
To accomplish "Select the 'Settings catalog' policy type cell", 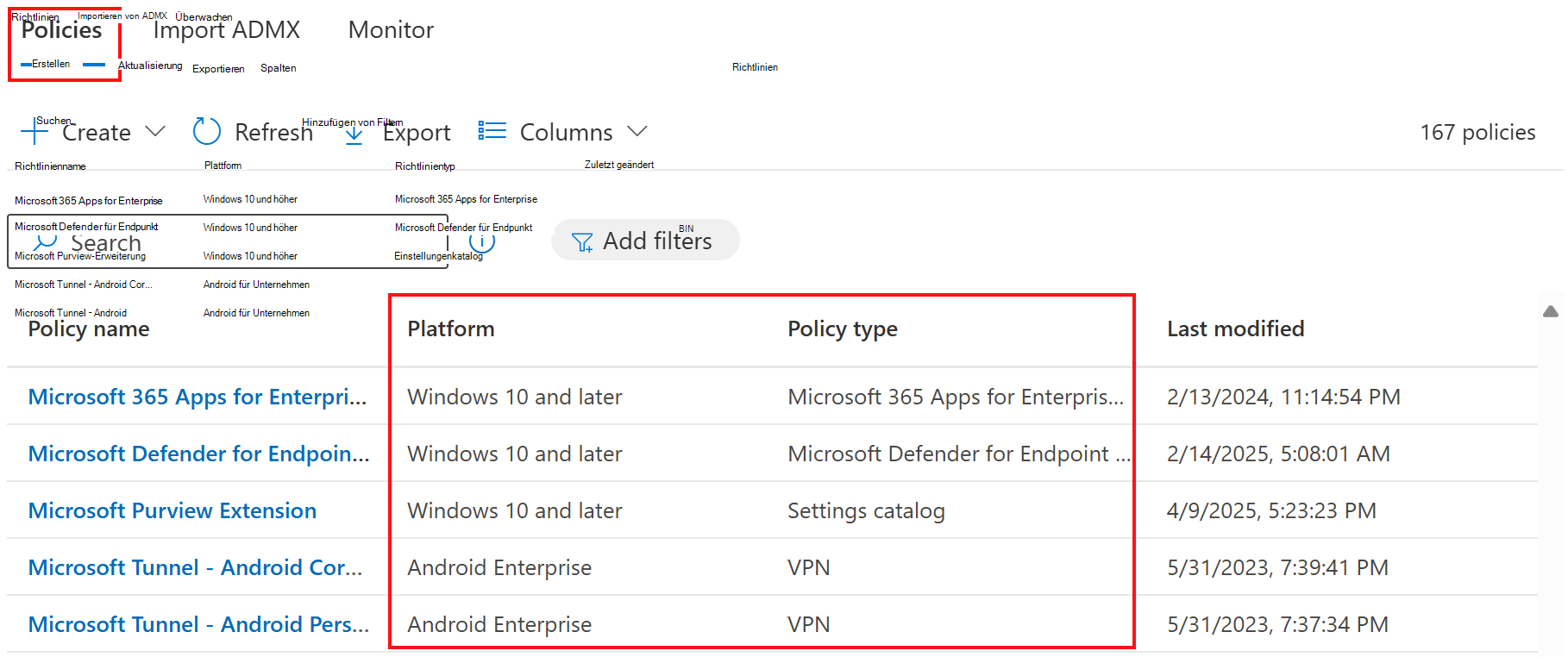I will (x=866, y=510).
